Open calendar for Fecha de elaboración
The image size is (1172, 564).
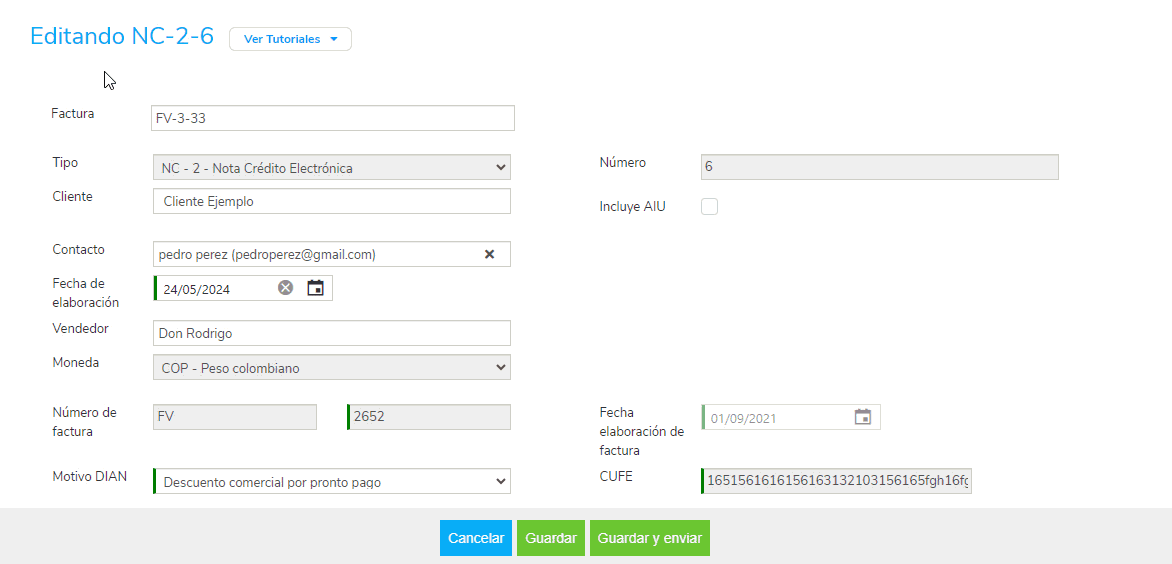[315, 288]
